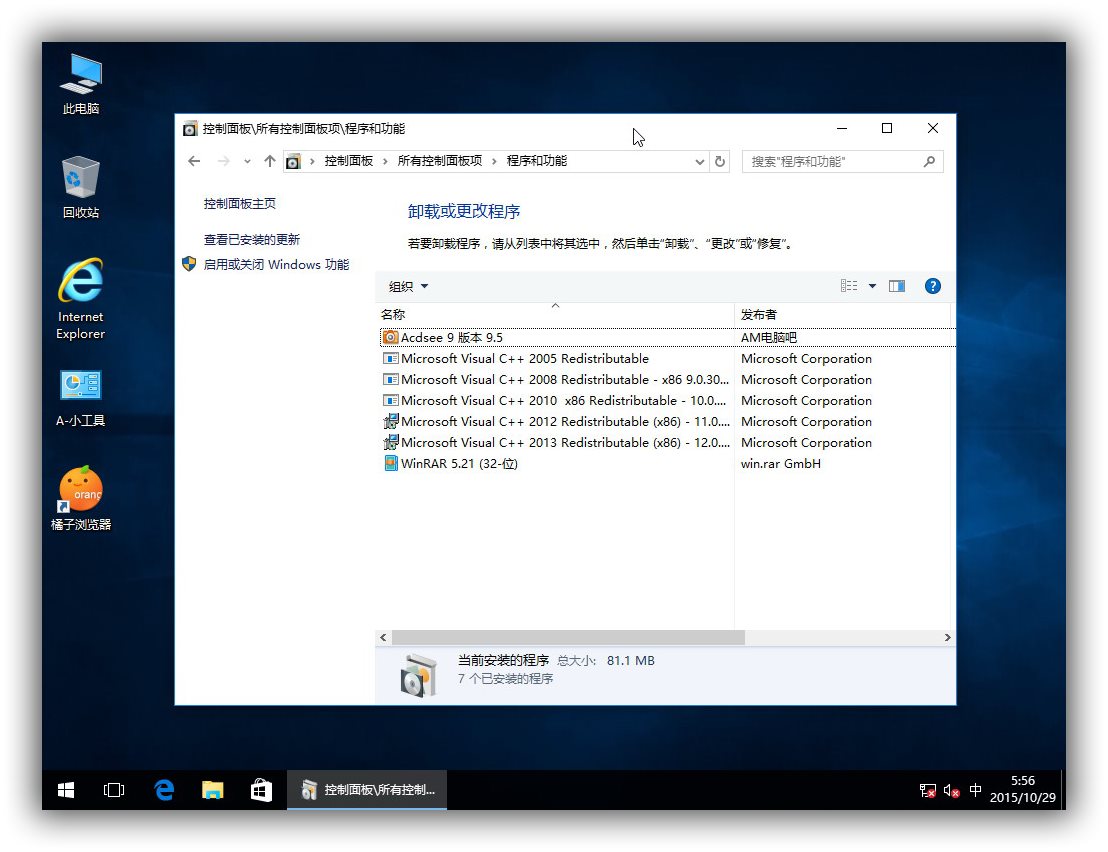Select Microsoft Visual C++ 2008 Redistributable row

[x=667, y=379]
